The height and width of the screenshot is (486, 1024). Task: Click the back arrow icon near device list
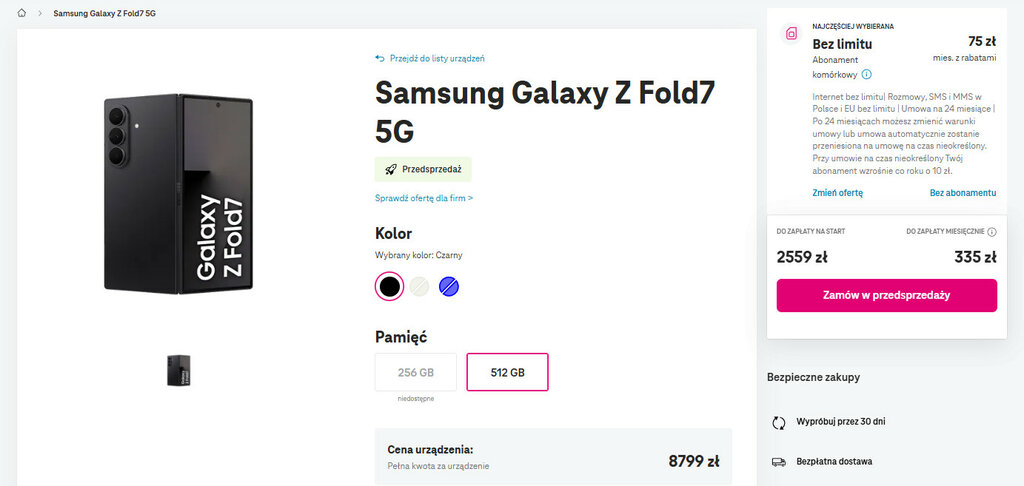click(380, 59)
